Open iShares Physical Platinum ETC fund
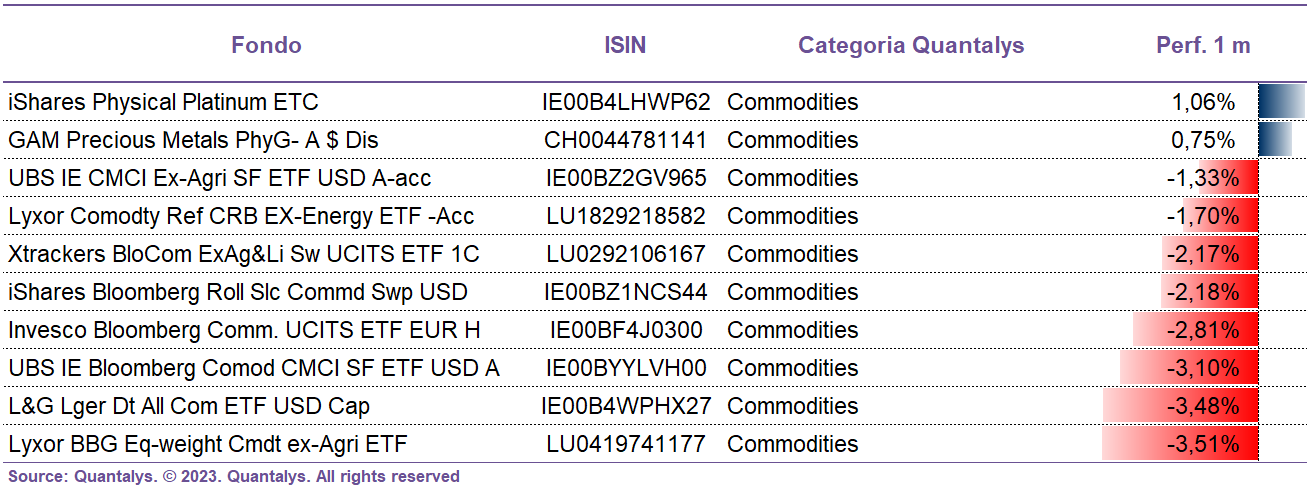 point(163,102)
